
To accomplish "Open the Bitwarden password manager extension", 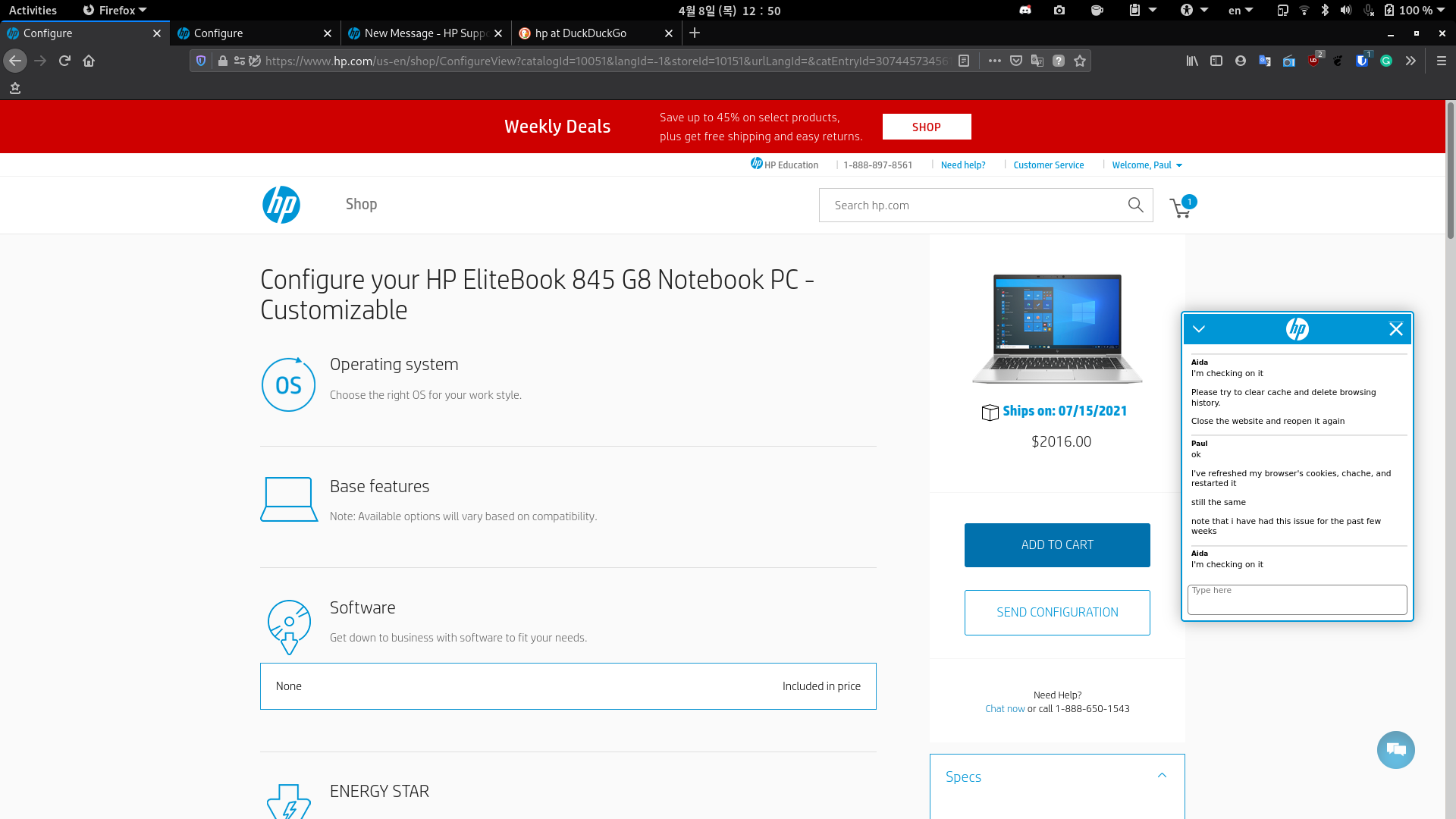I will [1363, 61].
